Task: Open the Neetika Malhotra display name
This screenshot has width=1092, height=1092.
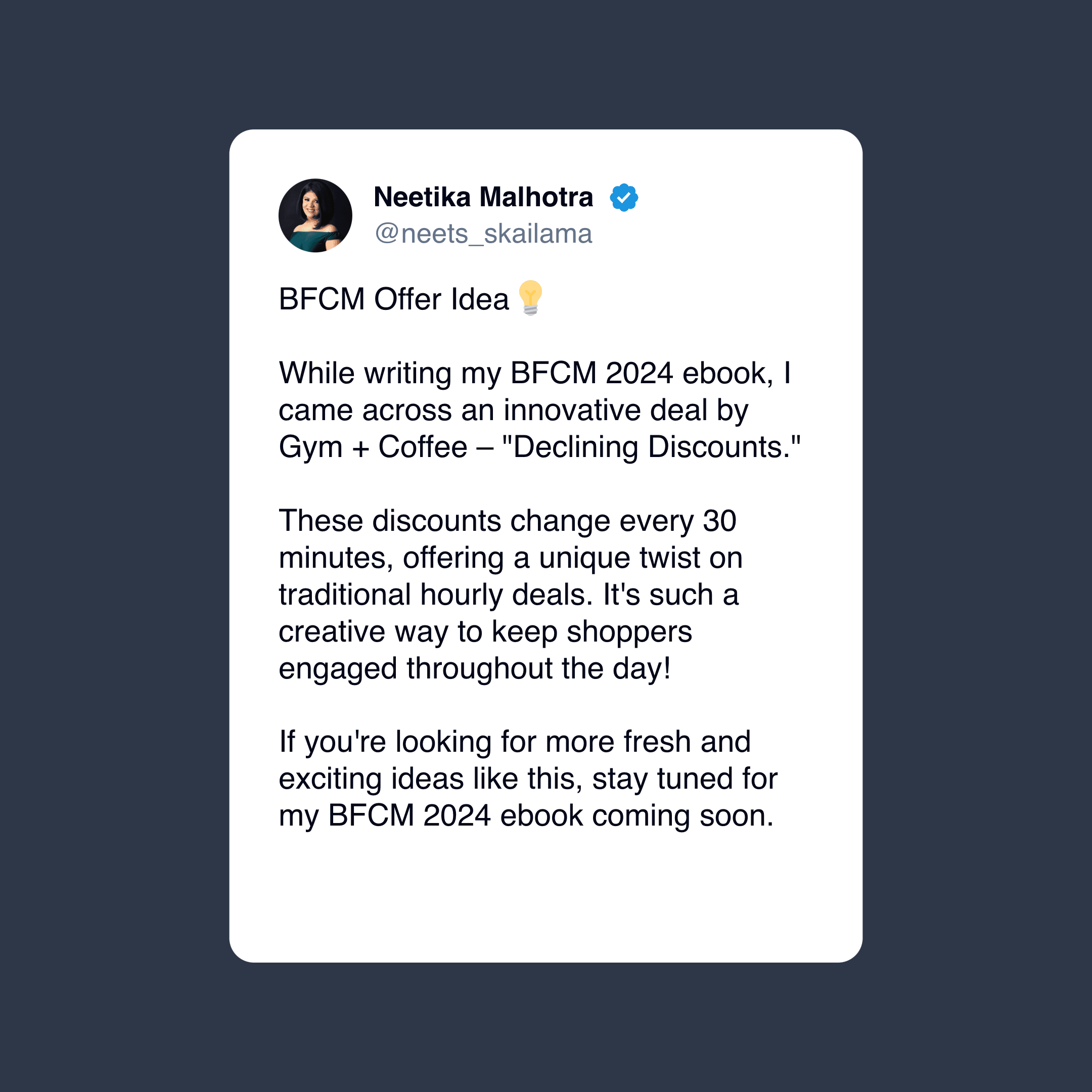Action: coord(483,197)
